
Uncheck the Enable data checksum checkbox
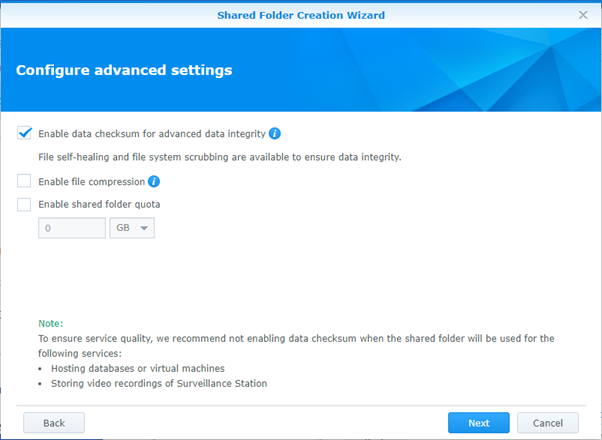tap(24, 133)
